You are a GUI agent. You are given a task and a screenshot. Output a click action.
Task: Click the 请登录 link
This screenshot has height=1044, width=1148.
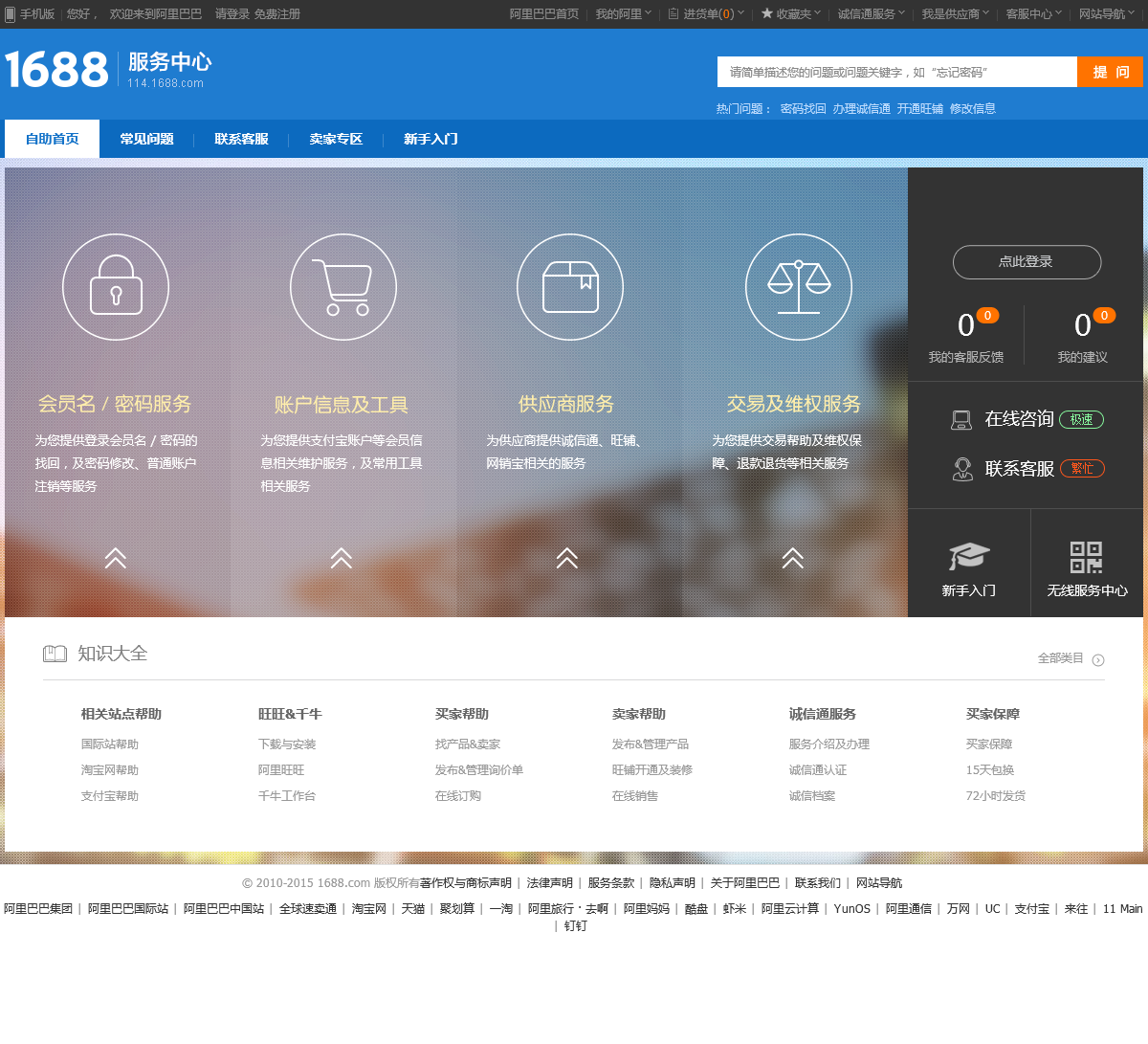click(232, 14)
